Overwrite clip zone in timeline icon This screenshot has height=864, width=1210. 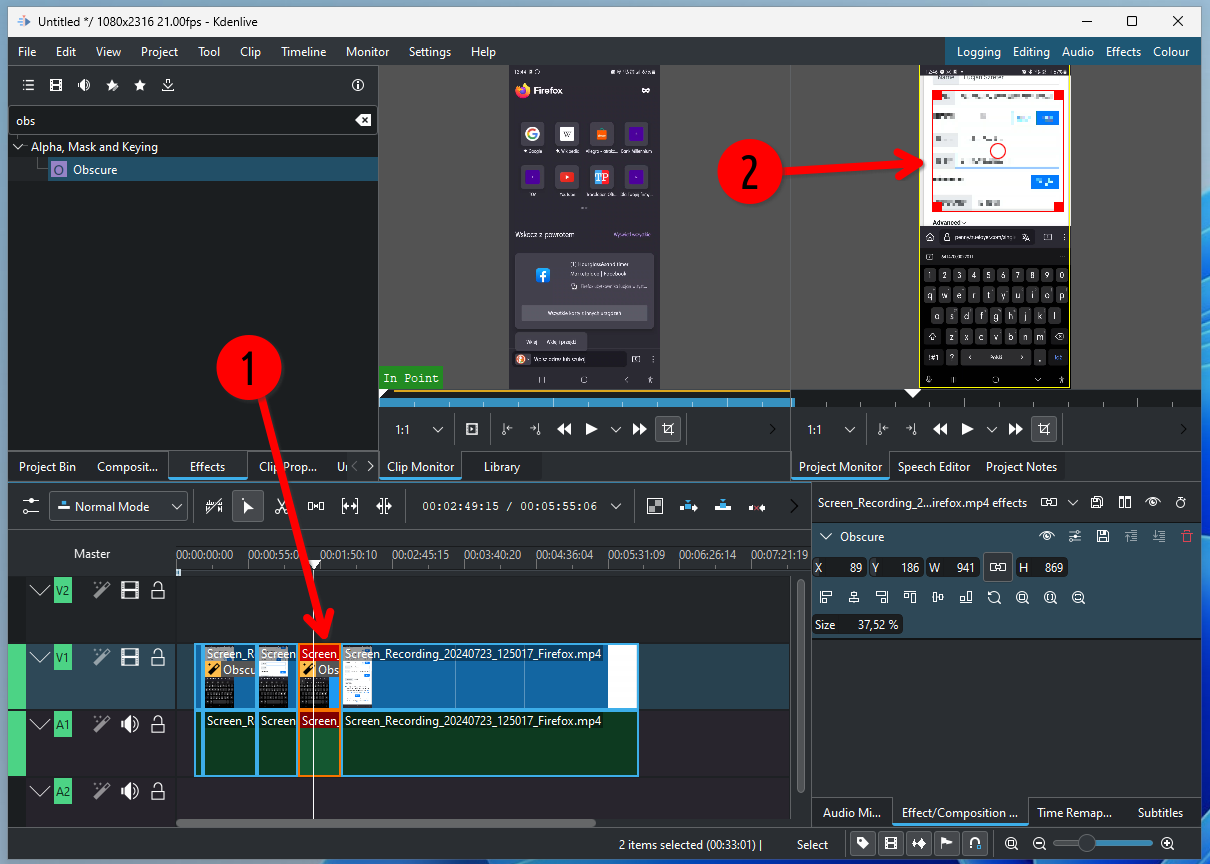tap(723, 506)
